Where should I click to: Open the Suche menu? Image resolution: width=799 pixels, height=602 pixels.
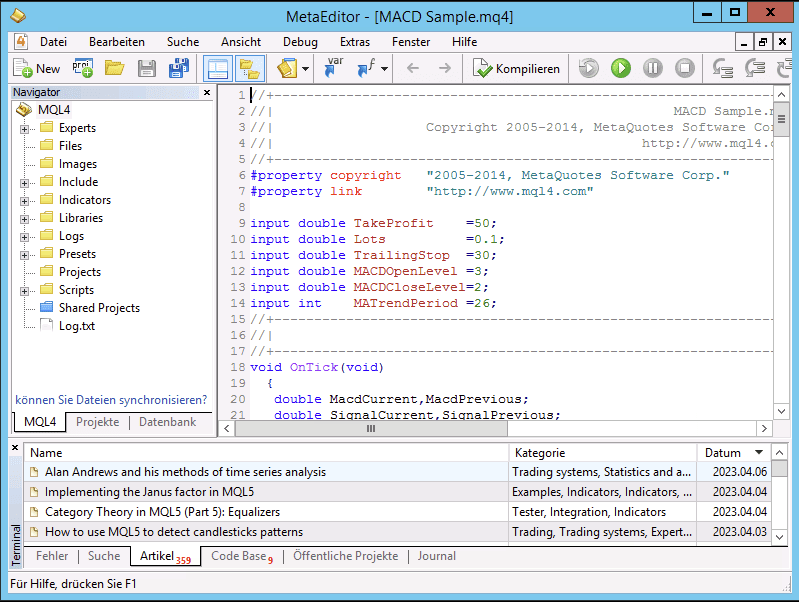click(x=183, y=42)
